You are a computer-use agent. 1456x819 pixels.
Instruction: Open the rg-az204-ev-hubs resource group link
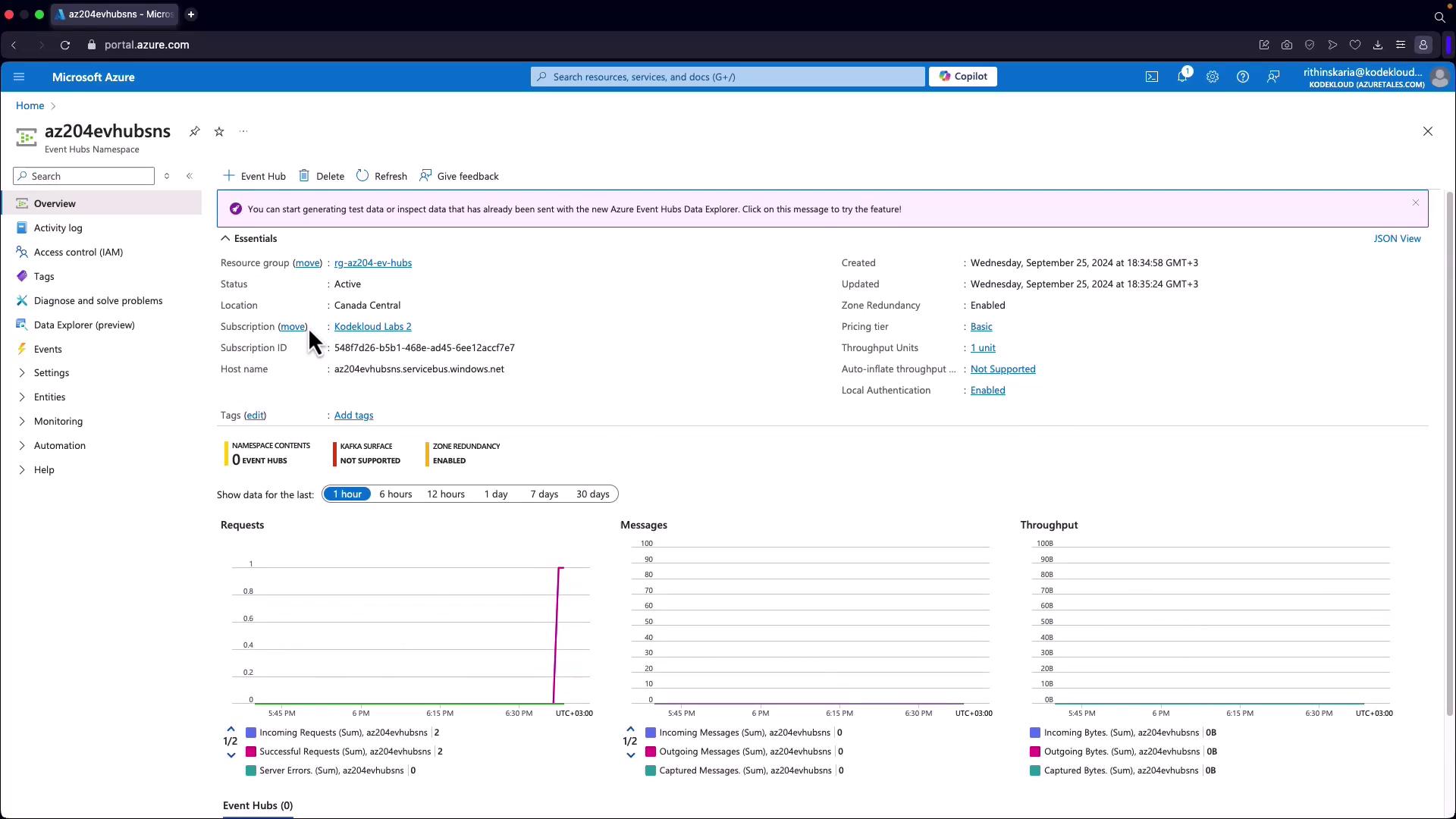click(373, 263)
